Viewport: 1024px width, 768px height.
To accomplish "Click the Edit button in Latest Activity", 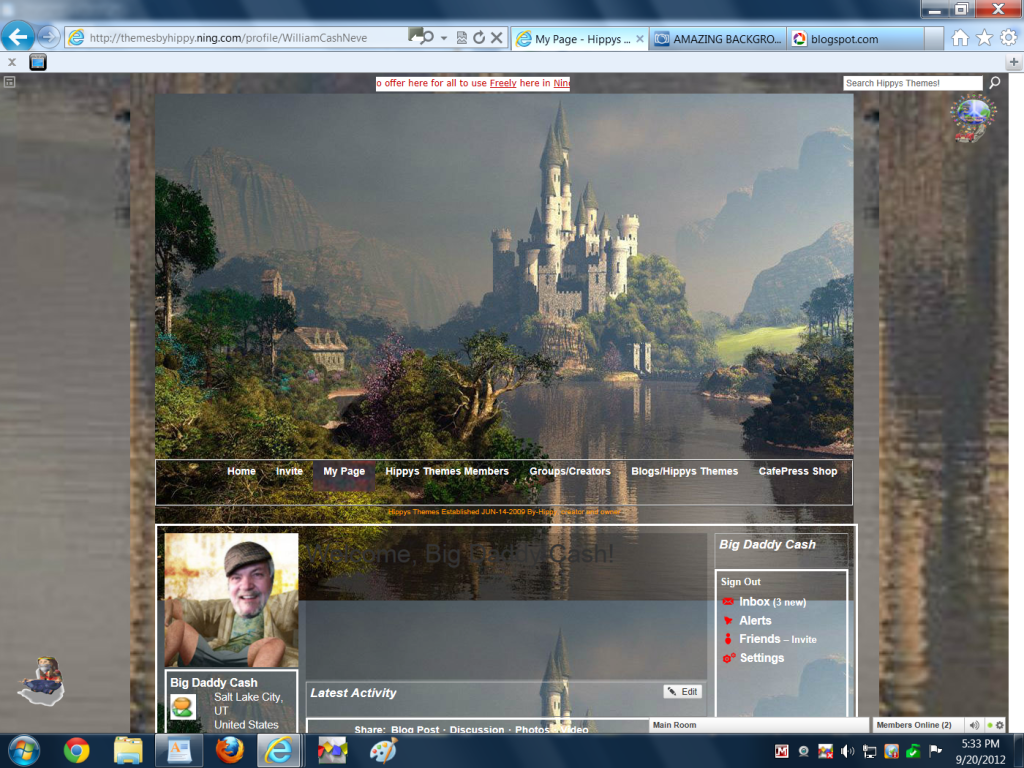I will (683, 692).
